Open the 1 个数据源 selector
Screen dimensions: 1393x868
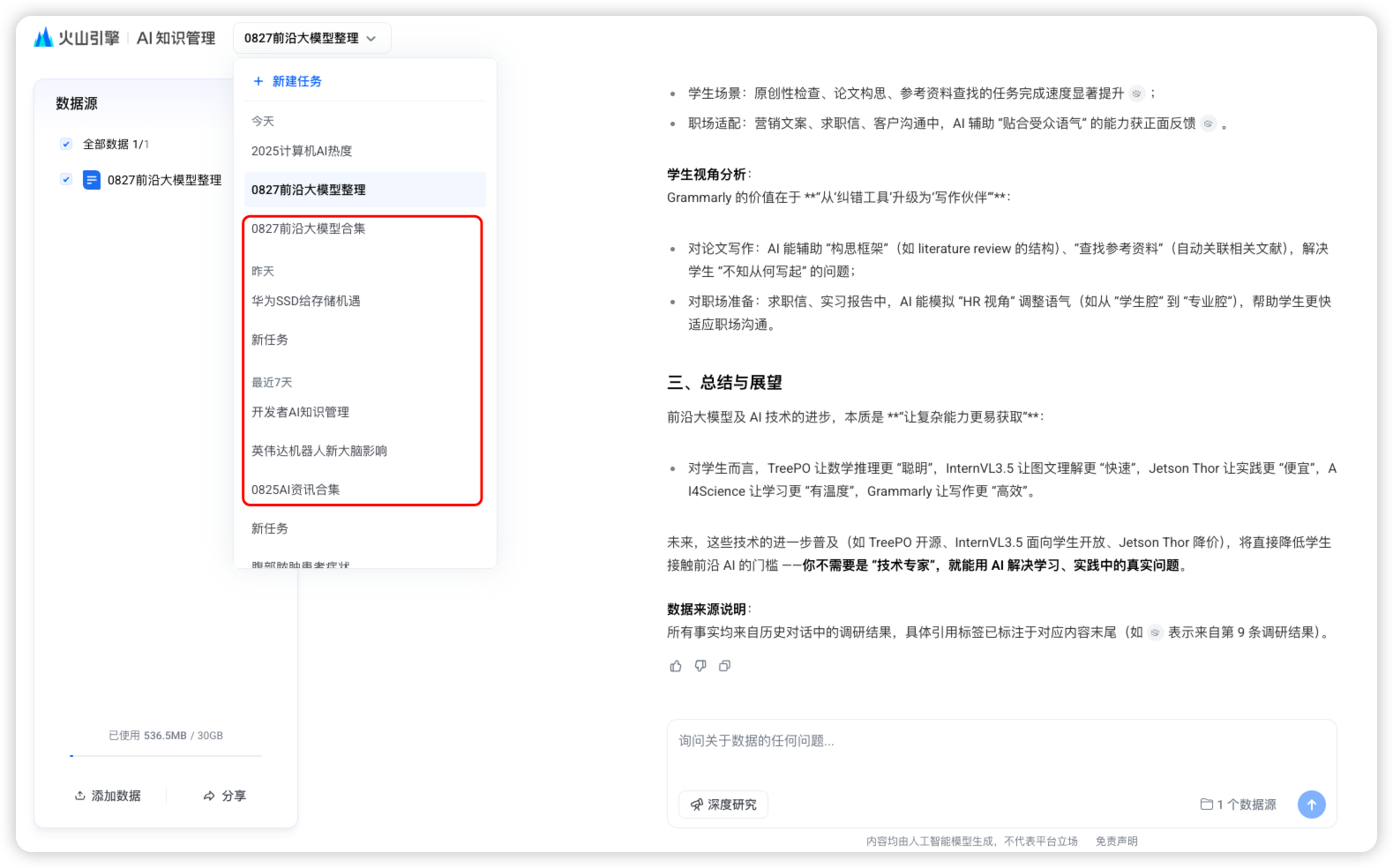[x=1239, y=804]
